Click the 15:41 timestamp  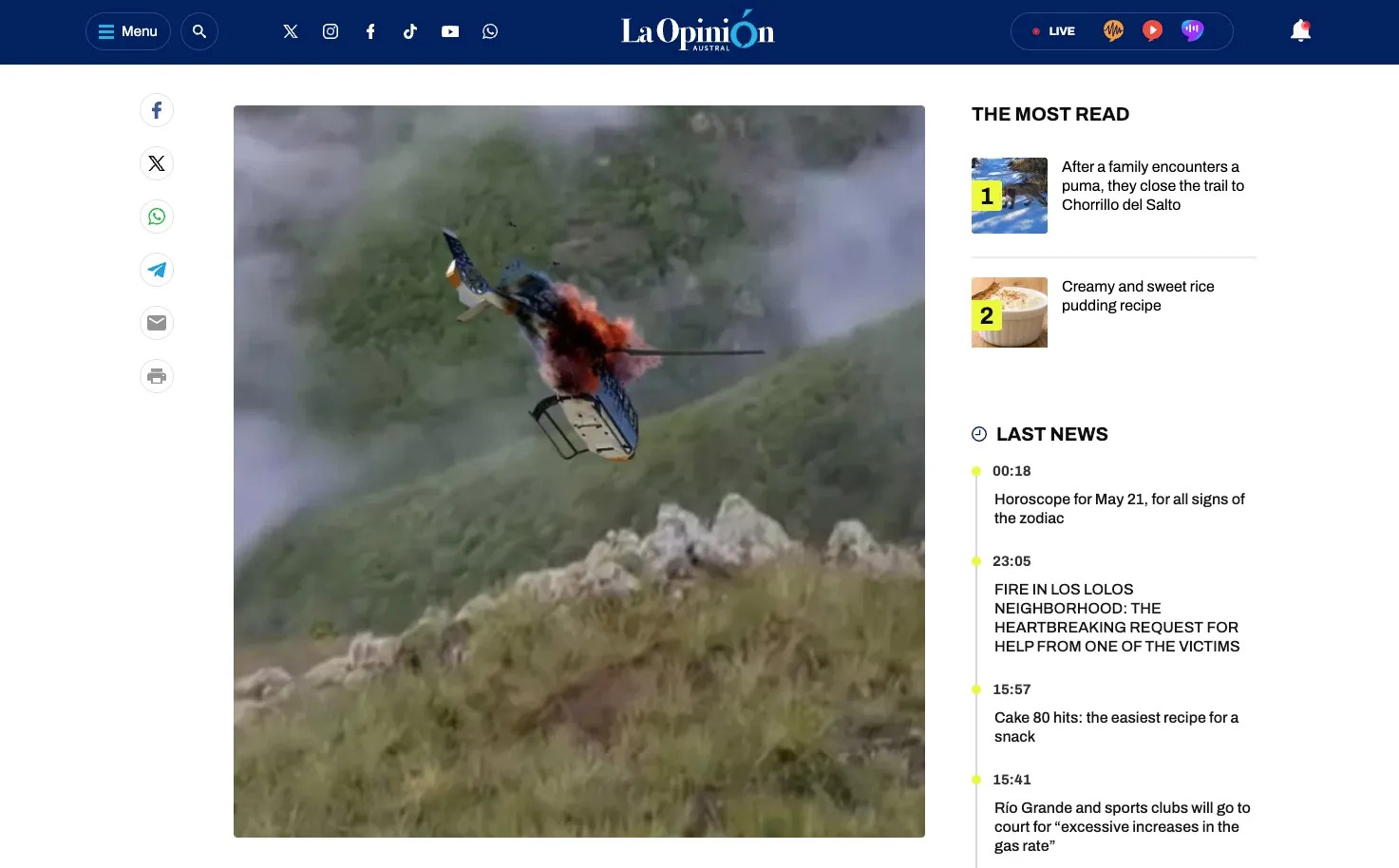coord(1011,780)
